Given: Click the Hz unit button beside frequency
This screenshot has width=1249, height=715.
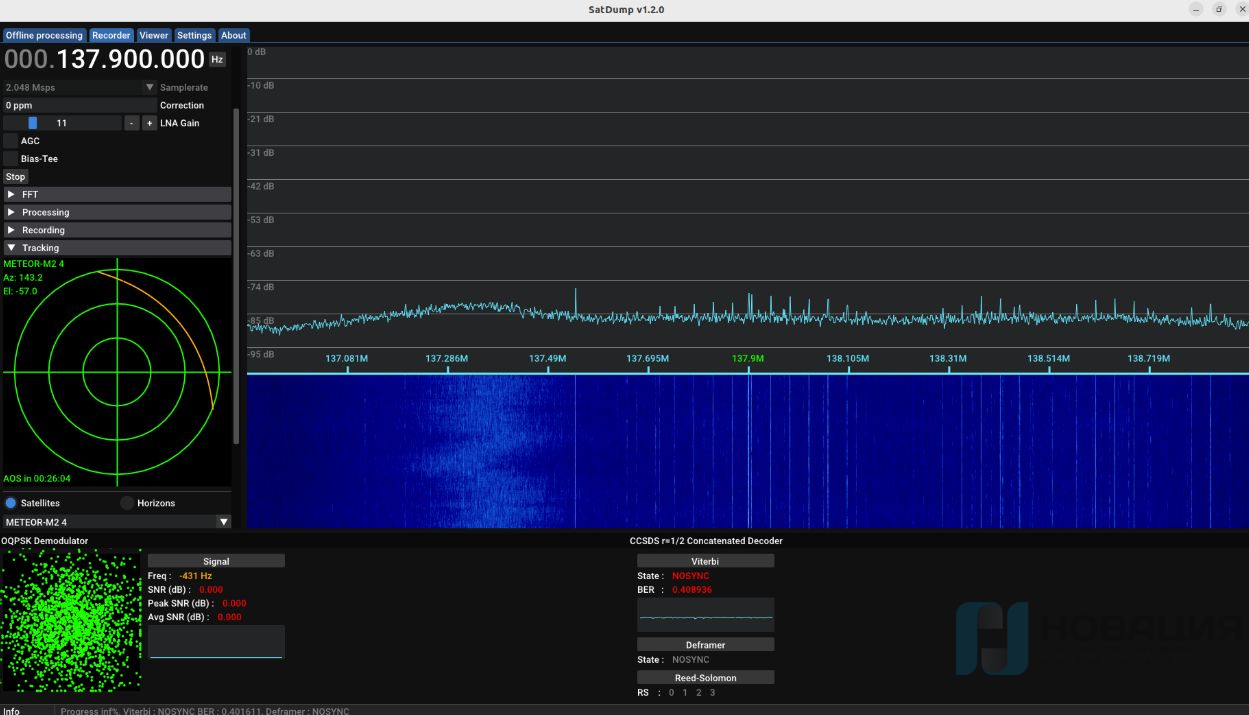Looking at the screenshot, I should (x=217, y=60).
